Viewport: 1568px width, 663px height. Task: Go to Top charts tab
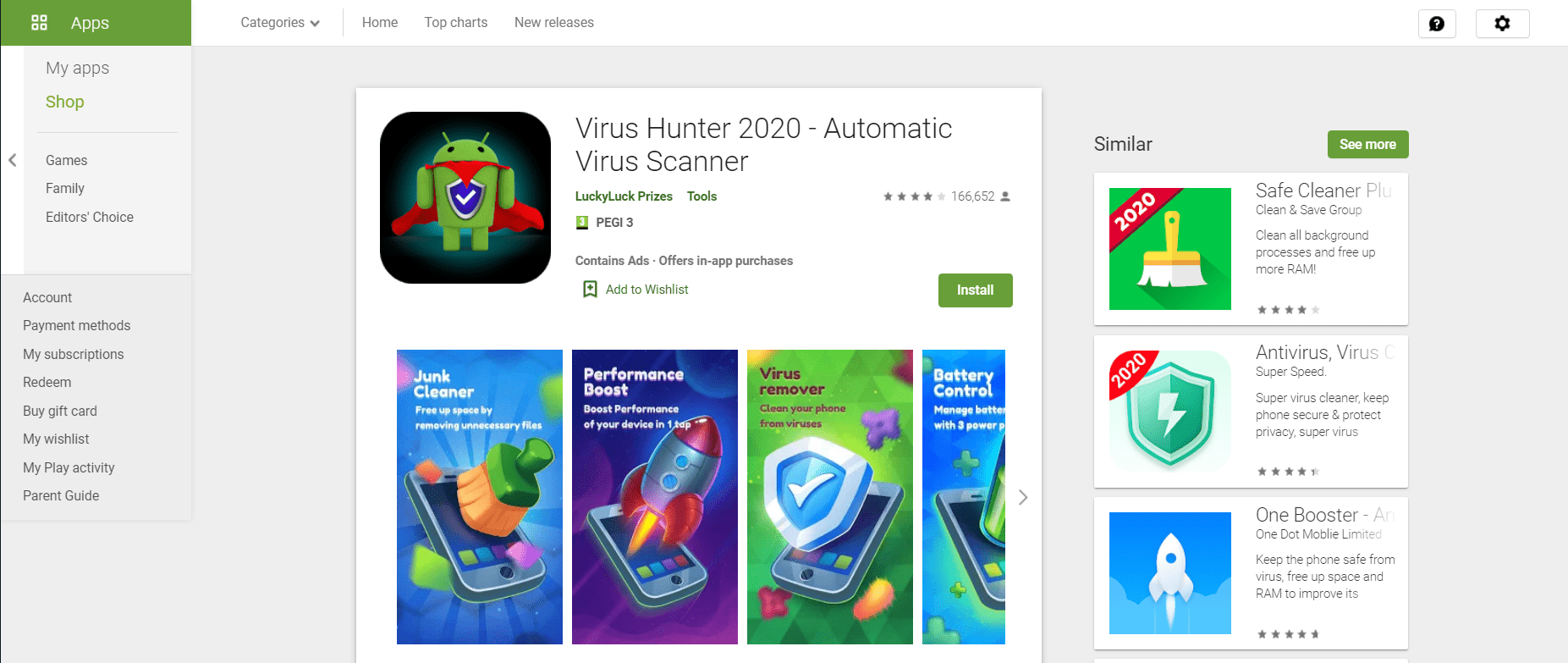pos(456,23)
